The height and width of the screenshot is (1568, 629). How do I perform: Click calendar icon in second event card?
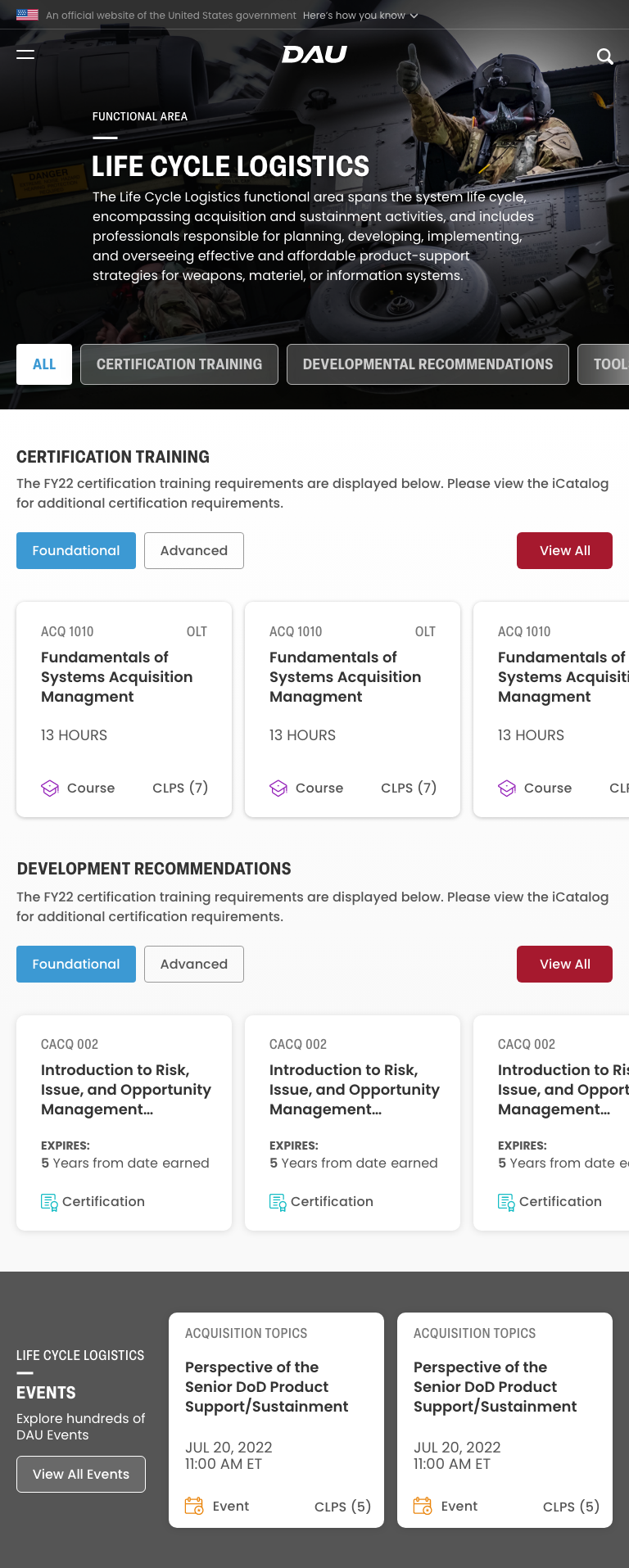tap(423, 1506)
